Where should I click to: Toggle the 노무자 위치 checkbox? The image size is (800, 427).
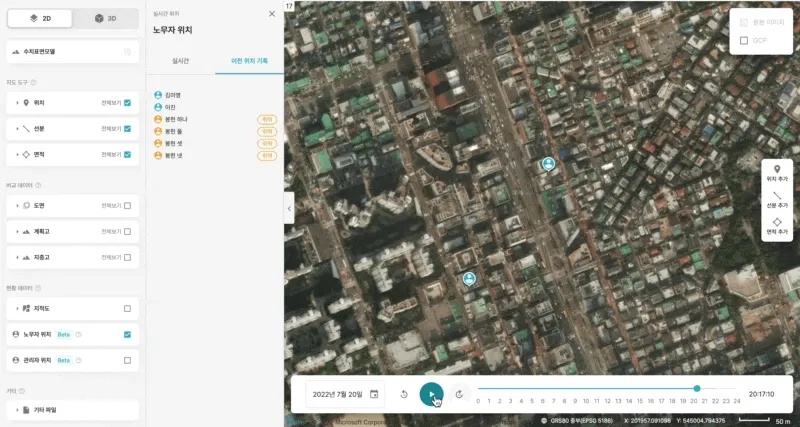coord(127,334)
